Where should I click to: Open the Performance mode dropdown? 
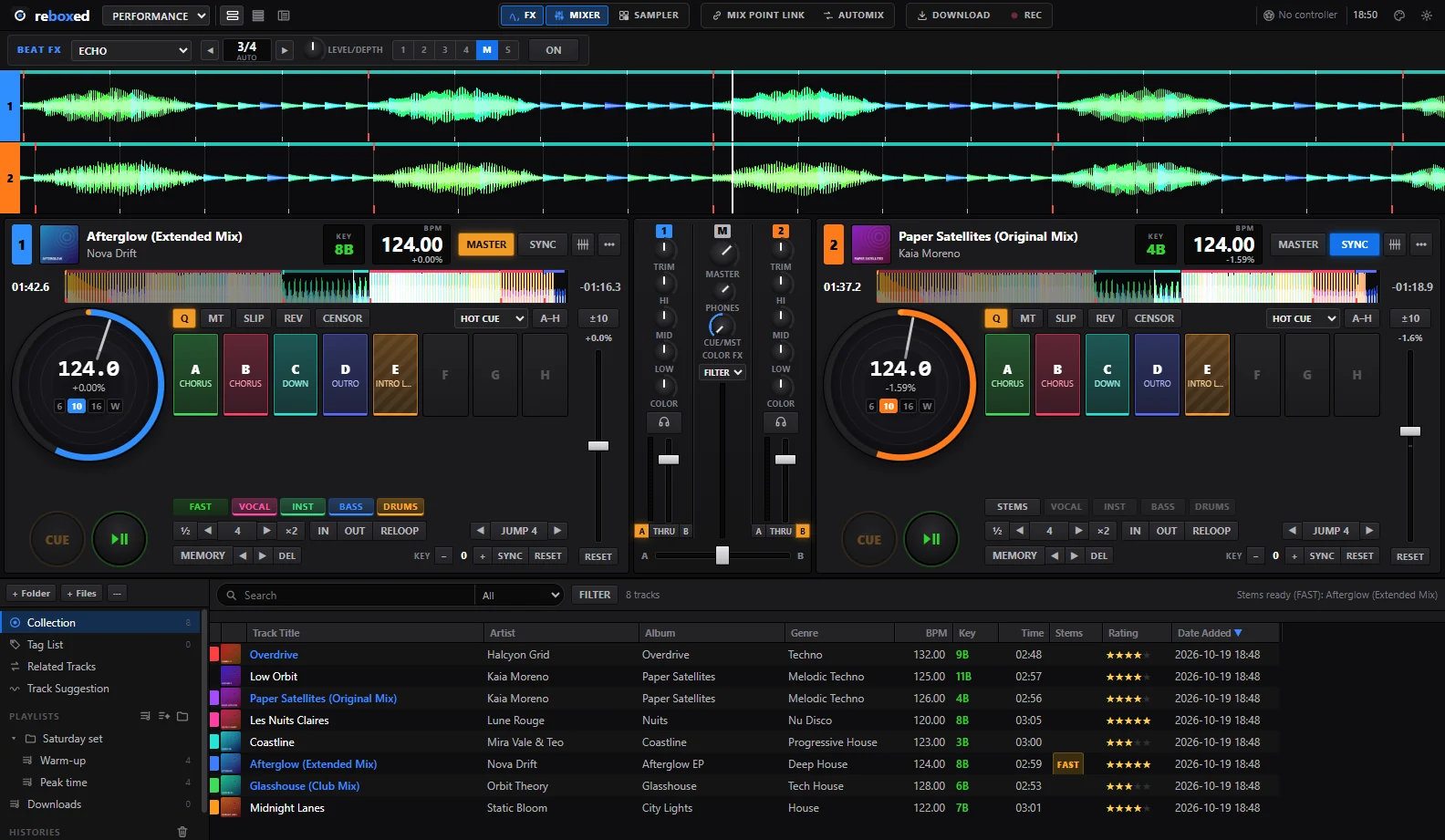coord(156,16)
